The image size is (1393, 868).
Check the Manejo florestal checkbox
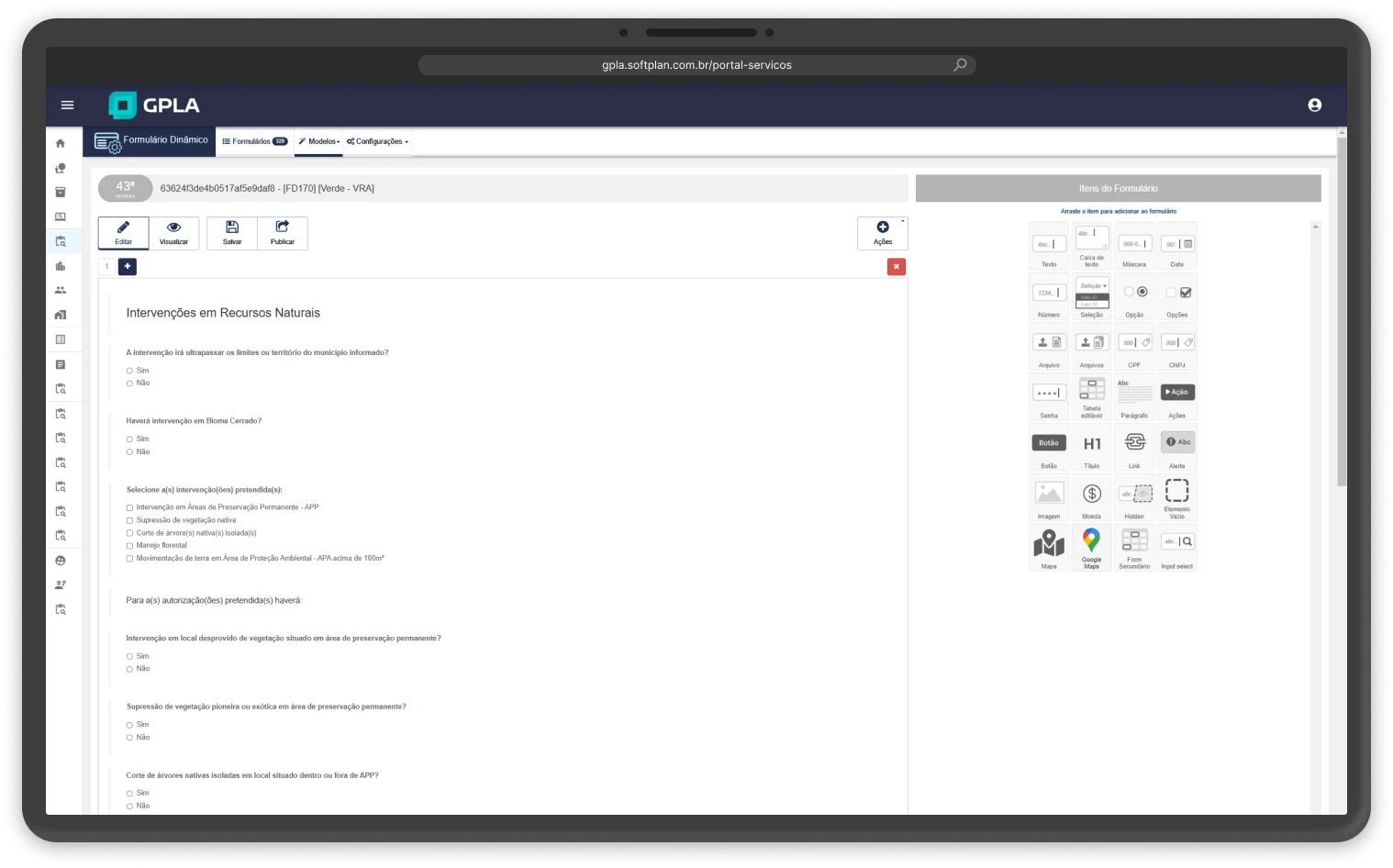pos(130,546)
